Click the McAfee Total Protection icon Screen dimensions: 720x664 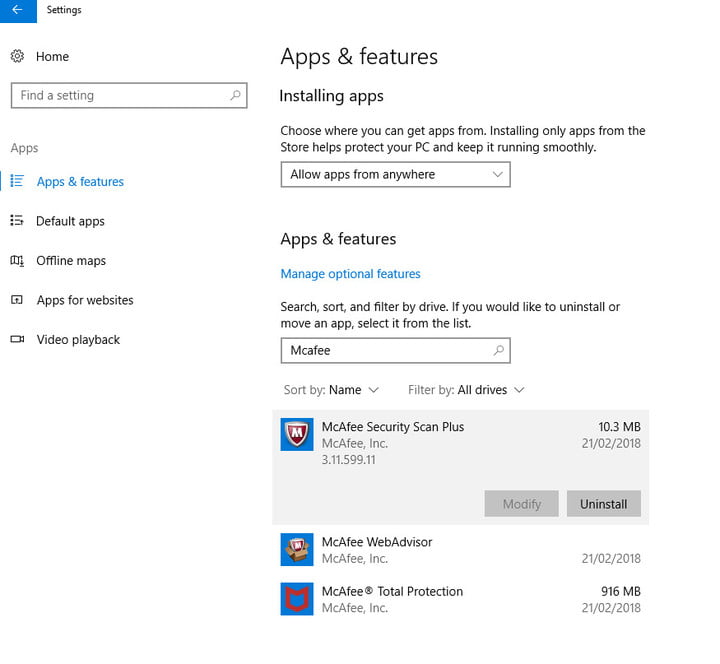(x=297, y=599)
